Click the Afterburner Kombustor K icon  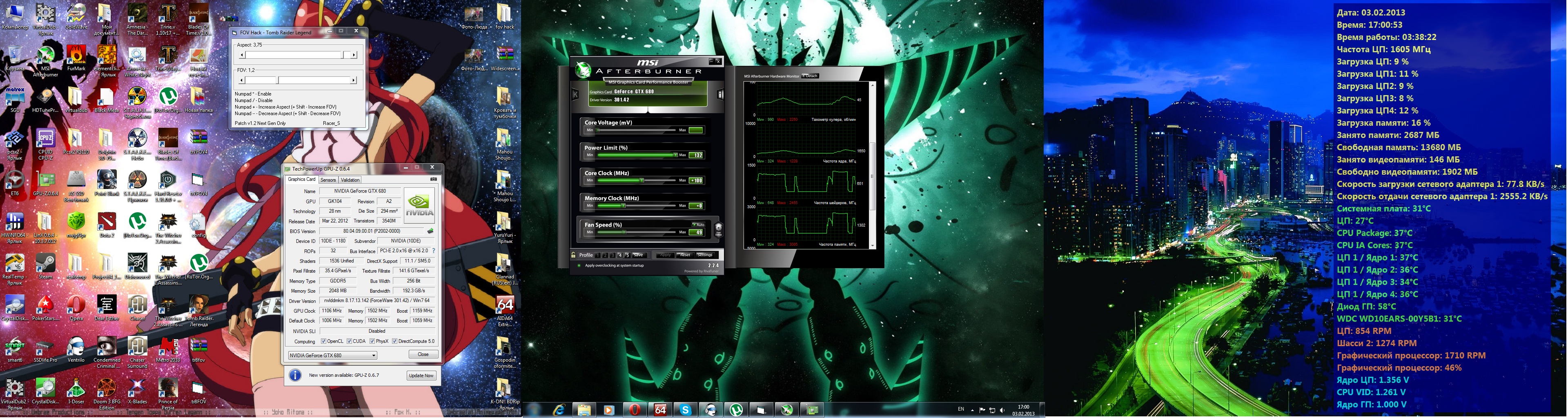(x=575, y=94)
